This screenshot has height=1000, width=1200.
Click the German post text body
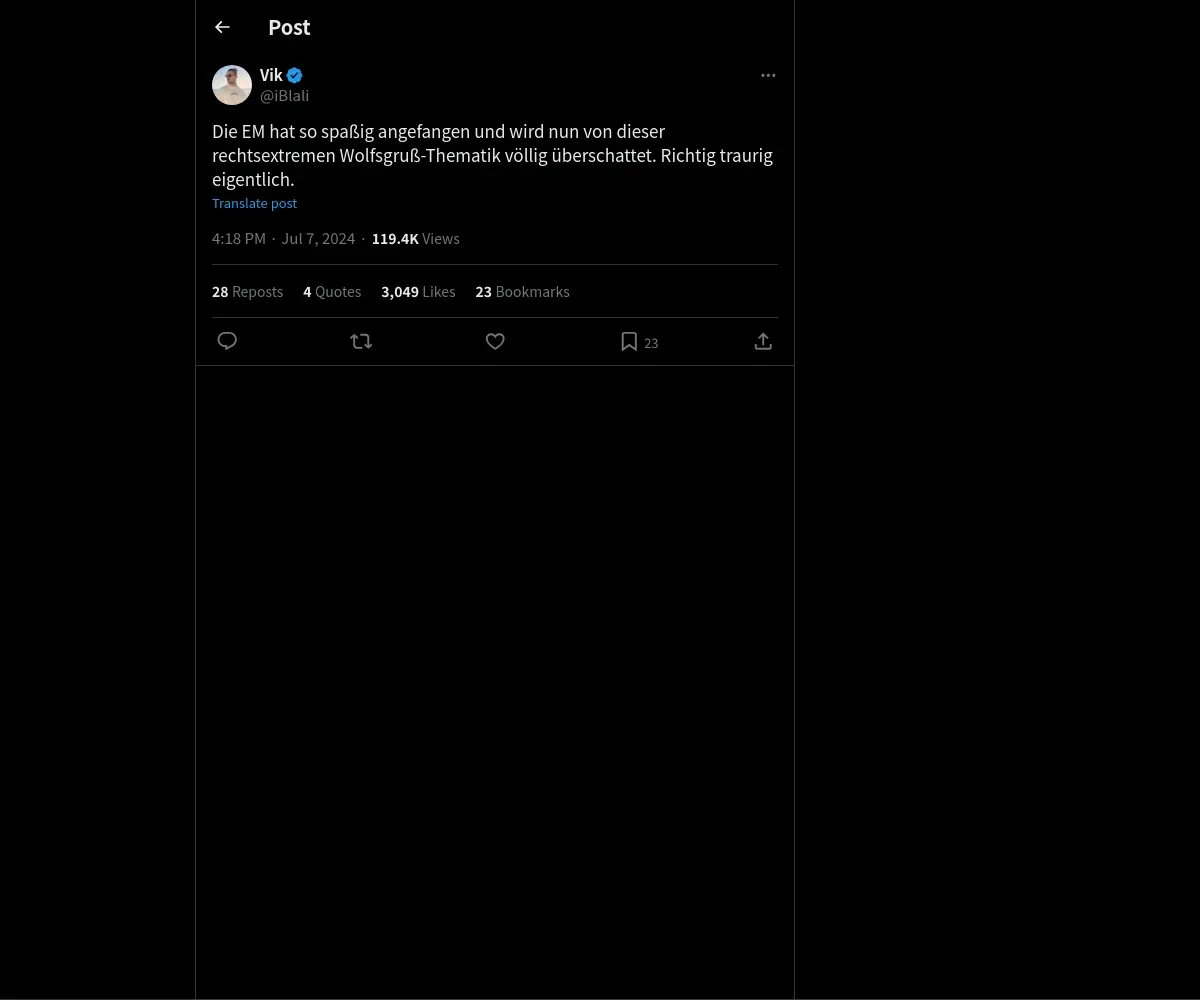tap(492, 155)
